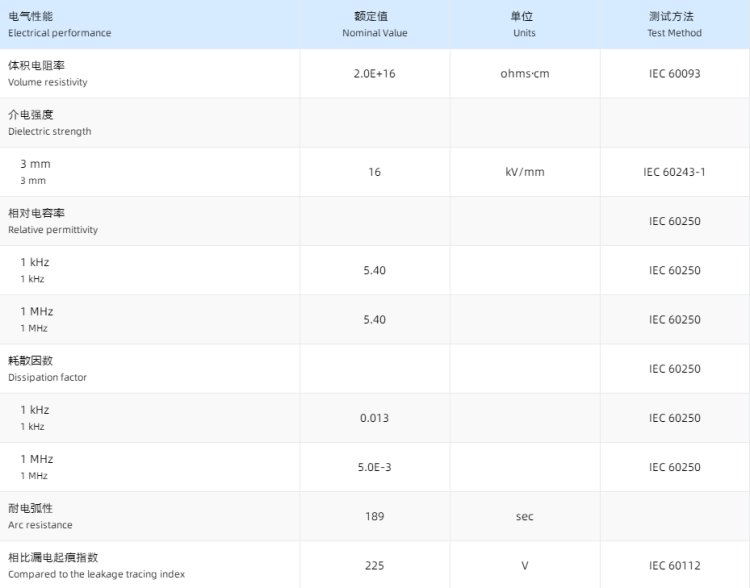Screen dimensions: 750x588
Task: Click the ohms·cm unit cell
Action: click(x=524, y=74)
